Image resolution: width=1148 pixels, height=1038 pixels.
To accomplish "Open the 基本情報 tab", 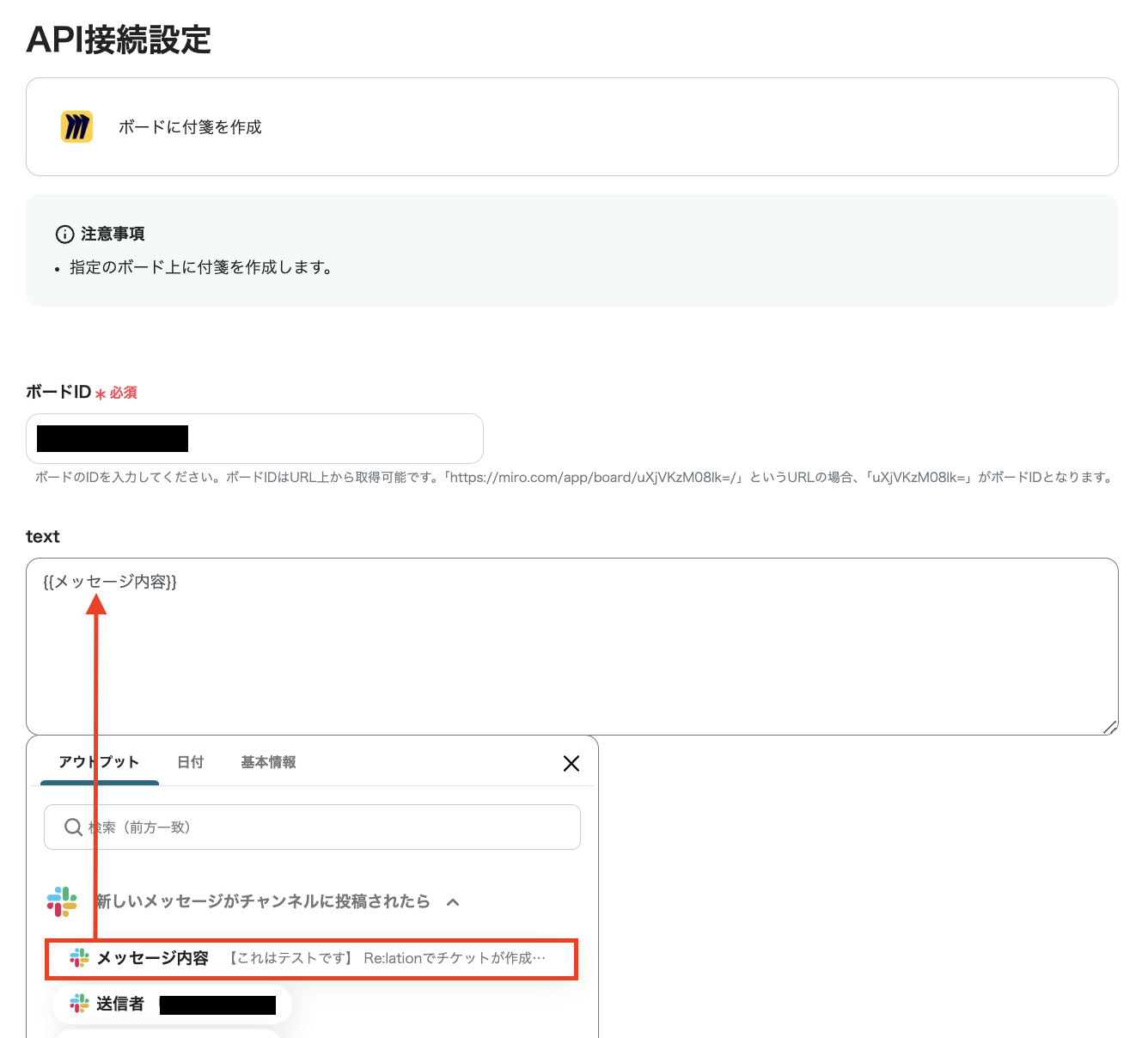I will 268,762.
